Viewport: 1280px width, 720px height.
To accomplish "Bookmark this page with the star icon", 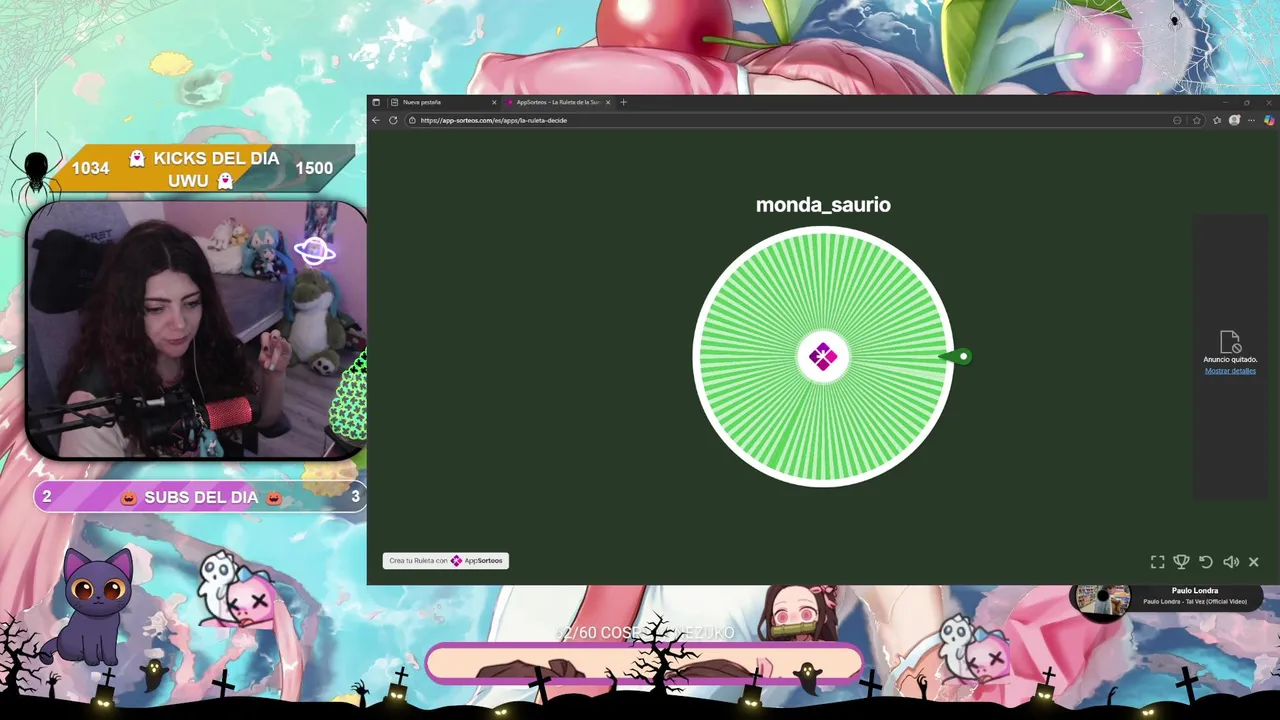I will tap(1197, 120).
